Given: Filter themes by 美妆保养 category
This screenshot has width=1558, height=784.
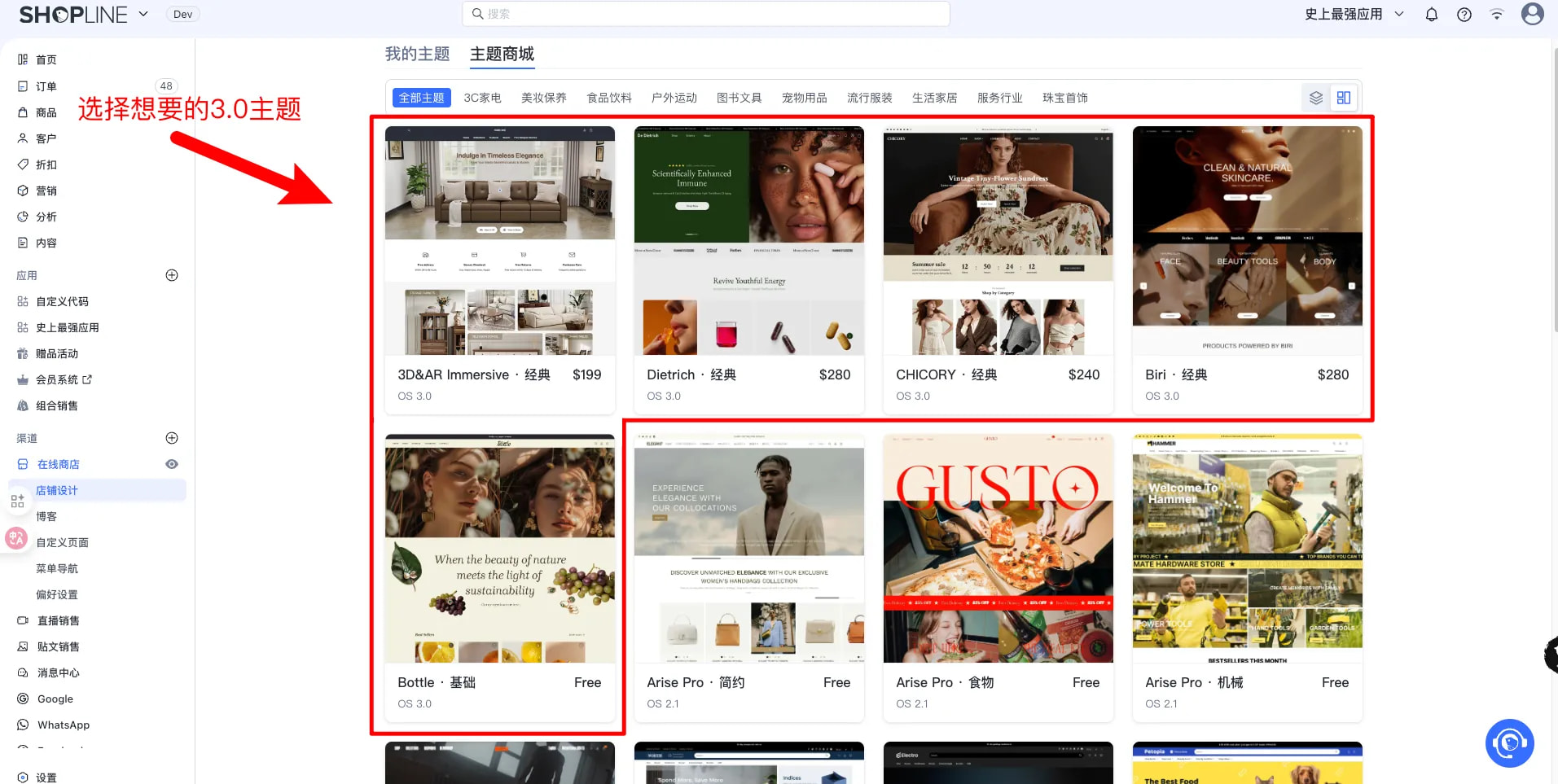Looking at the screenshot, I should click(x=543, y=98).
